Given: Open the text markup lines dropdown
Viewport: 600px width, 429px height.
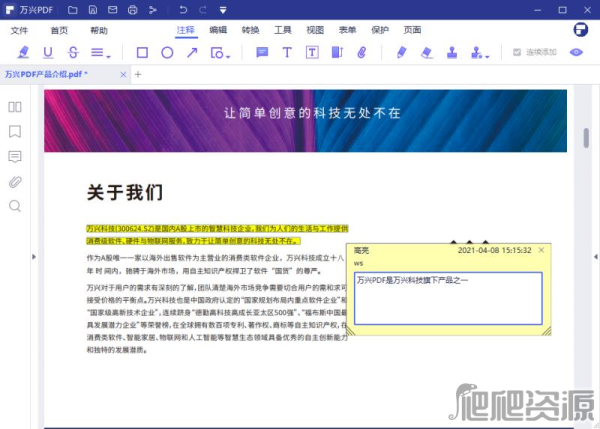Looking at the screenshot, I should (x=101, y=53).
